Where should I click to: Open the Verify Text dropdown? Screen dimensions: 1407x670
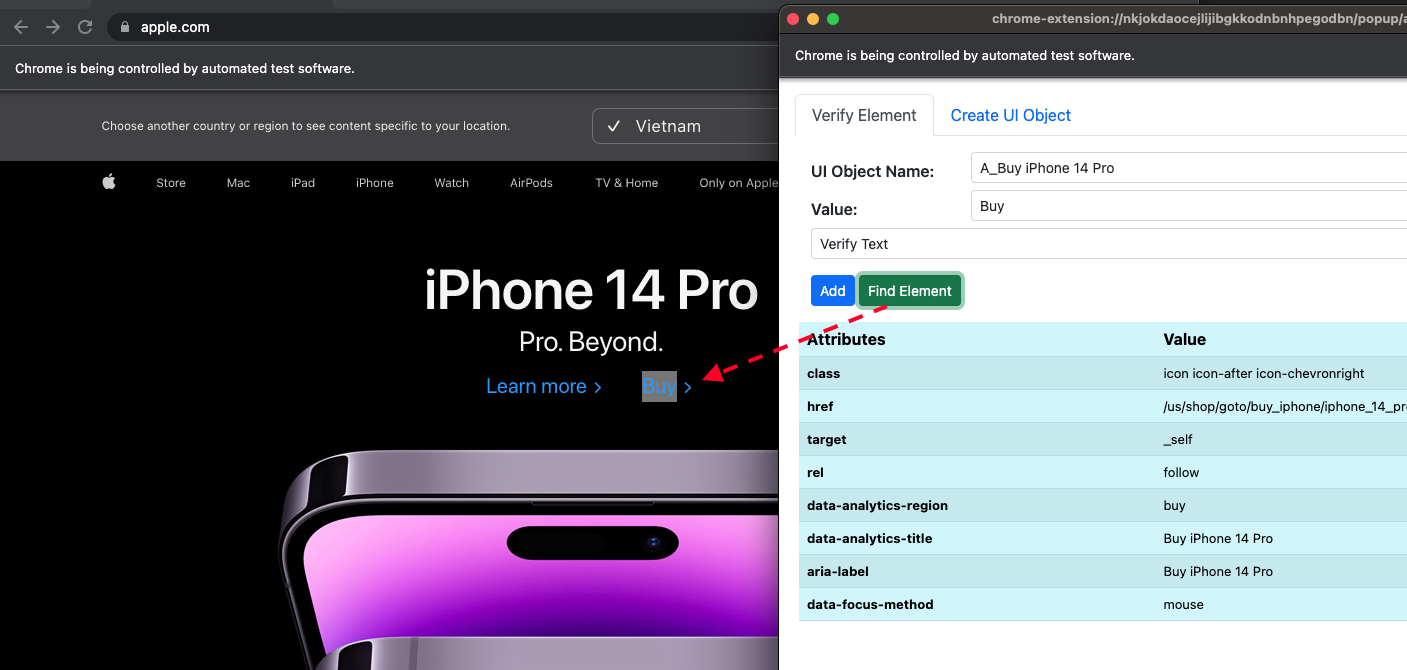tap(1108, 244)
